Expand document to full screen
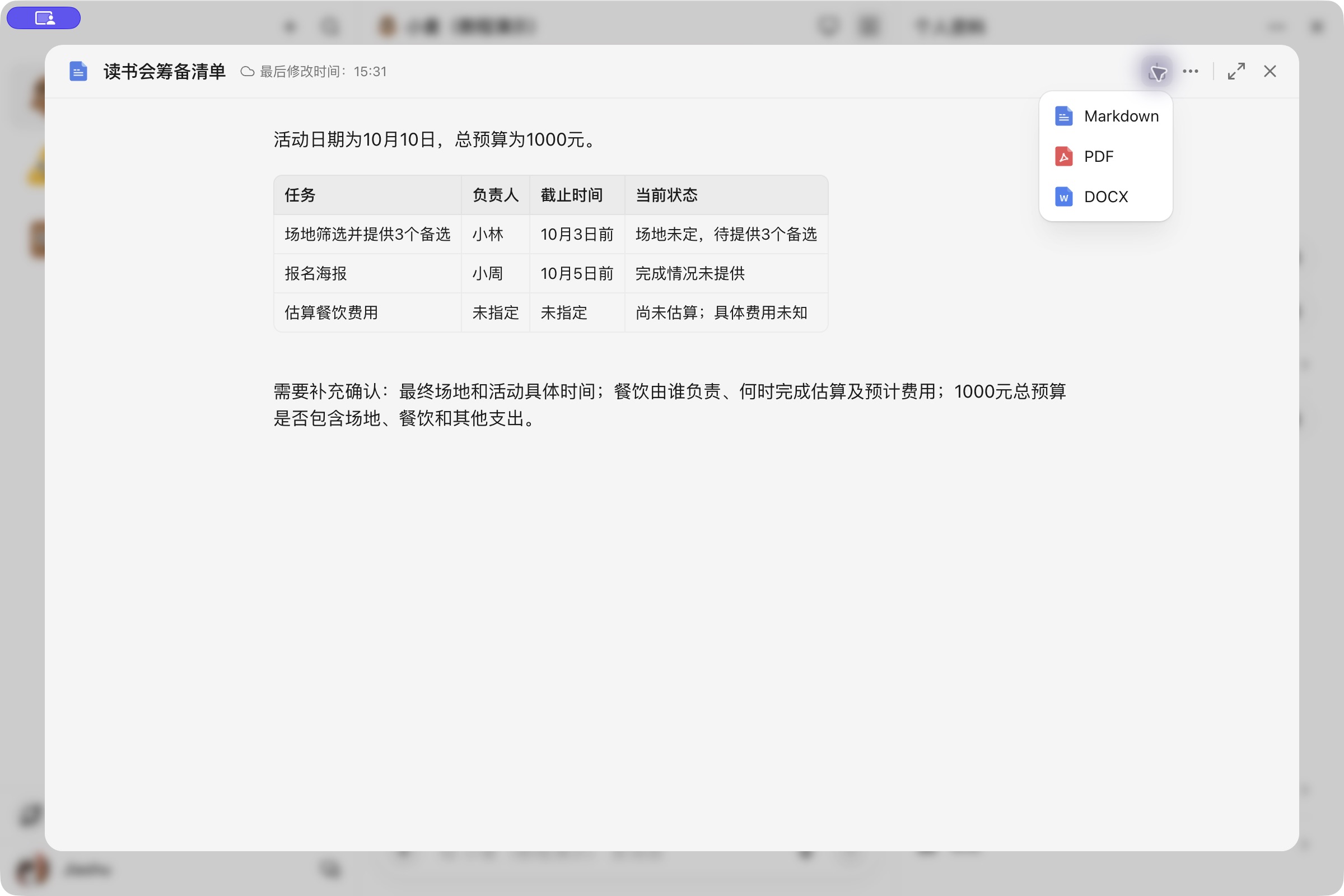This screenshot has width=1344, height=896. click(x=1236, y=72)
